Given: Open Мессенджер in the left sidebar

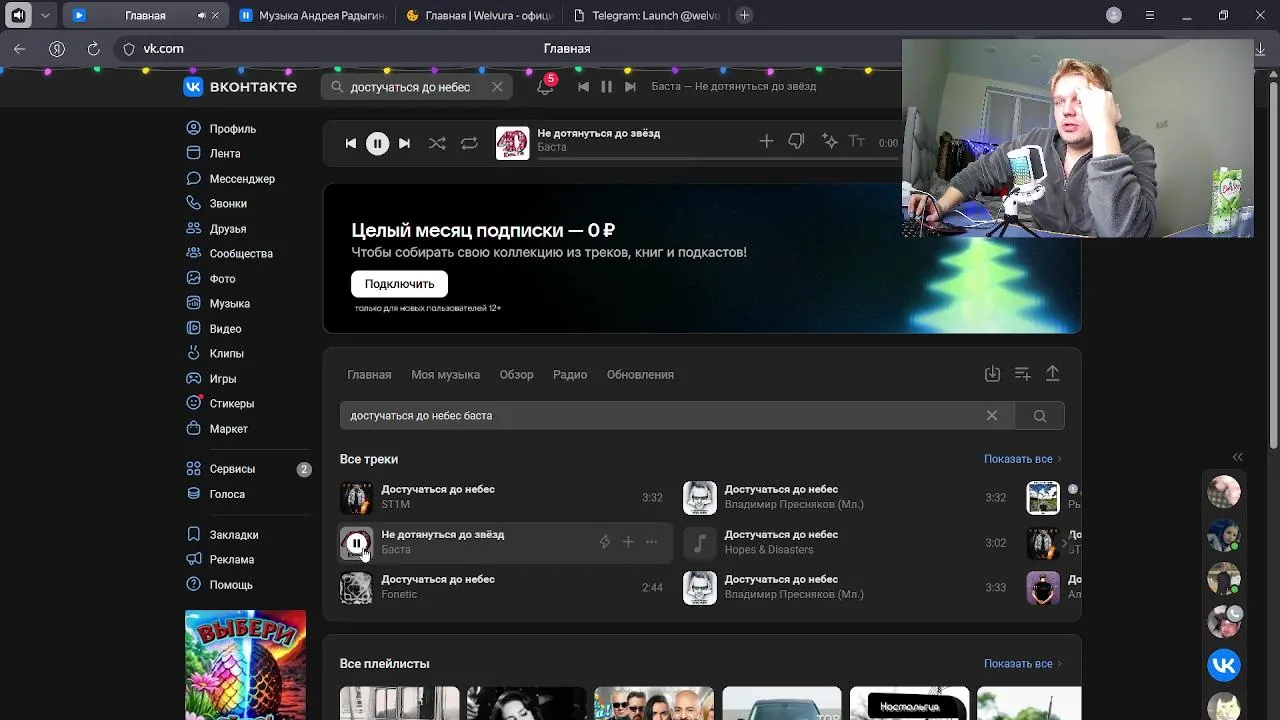Looking at the screenshot, I should coord(230,179).
